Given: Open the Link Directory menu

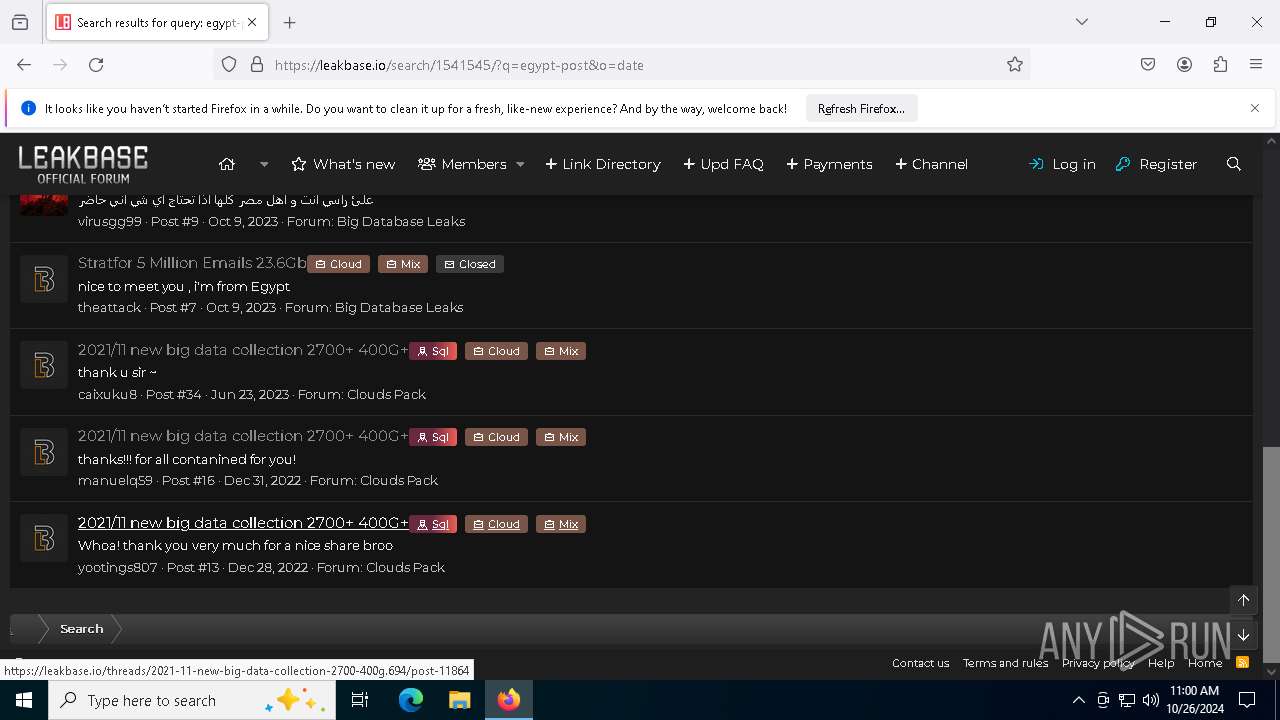Looking at the screenshot, I should click(x=603, y=164).
